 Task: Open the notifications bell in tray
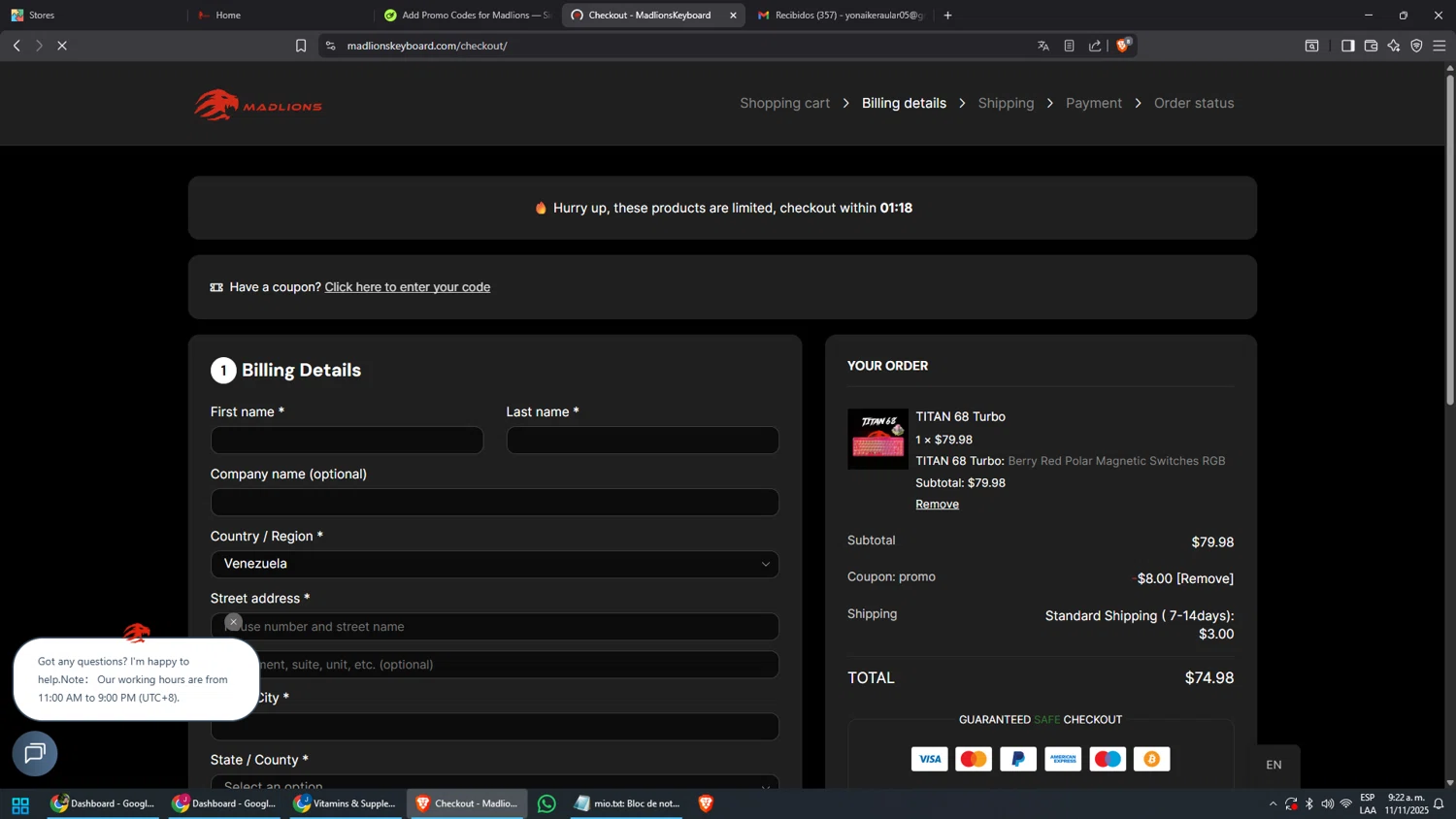(x=1439, y=803)
